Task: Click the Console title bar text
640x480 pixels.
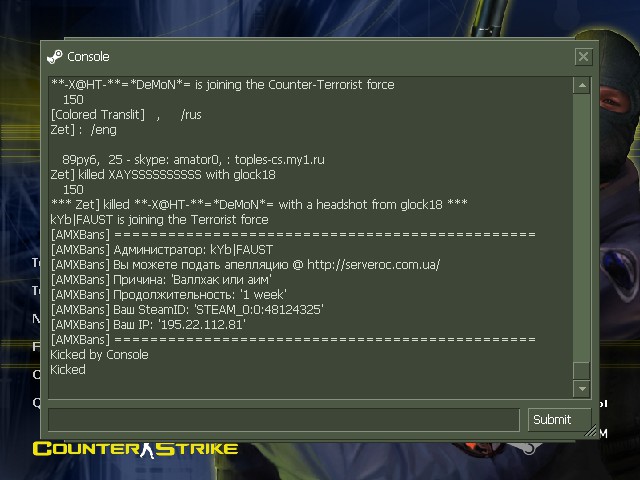Action: (88, 57)
